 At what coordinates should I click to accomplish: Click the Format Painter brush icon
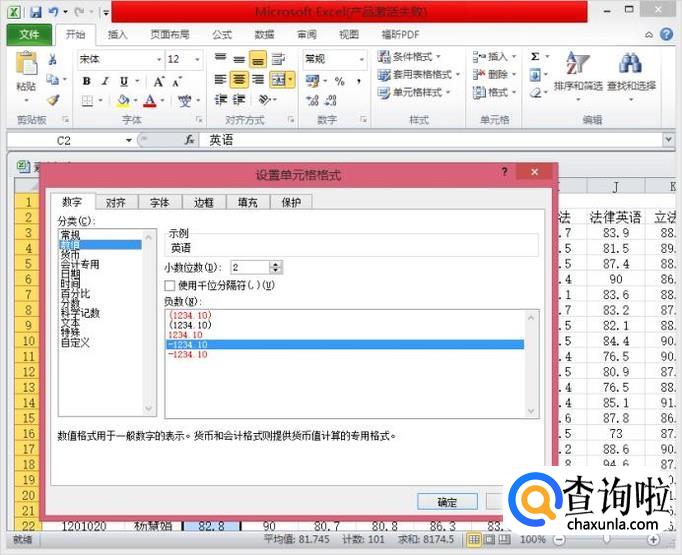[53, 100]
